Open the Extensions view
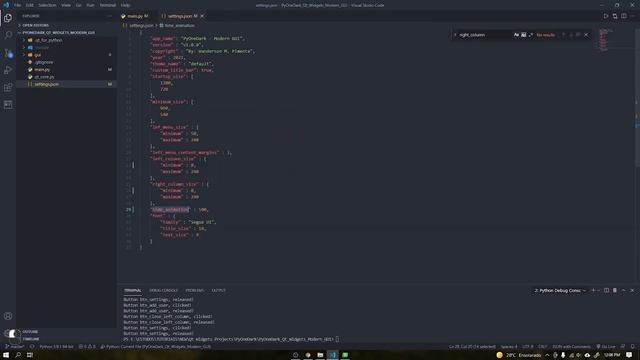 coord(8,87)
